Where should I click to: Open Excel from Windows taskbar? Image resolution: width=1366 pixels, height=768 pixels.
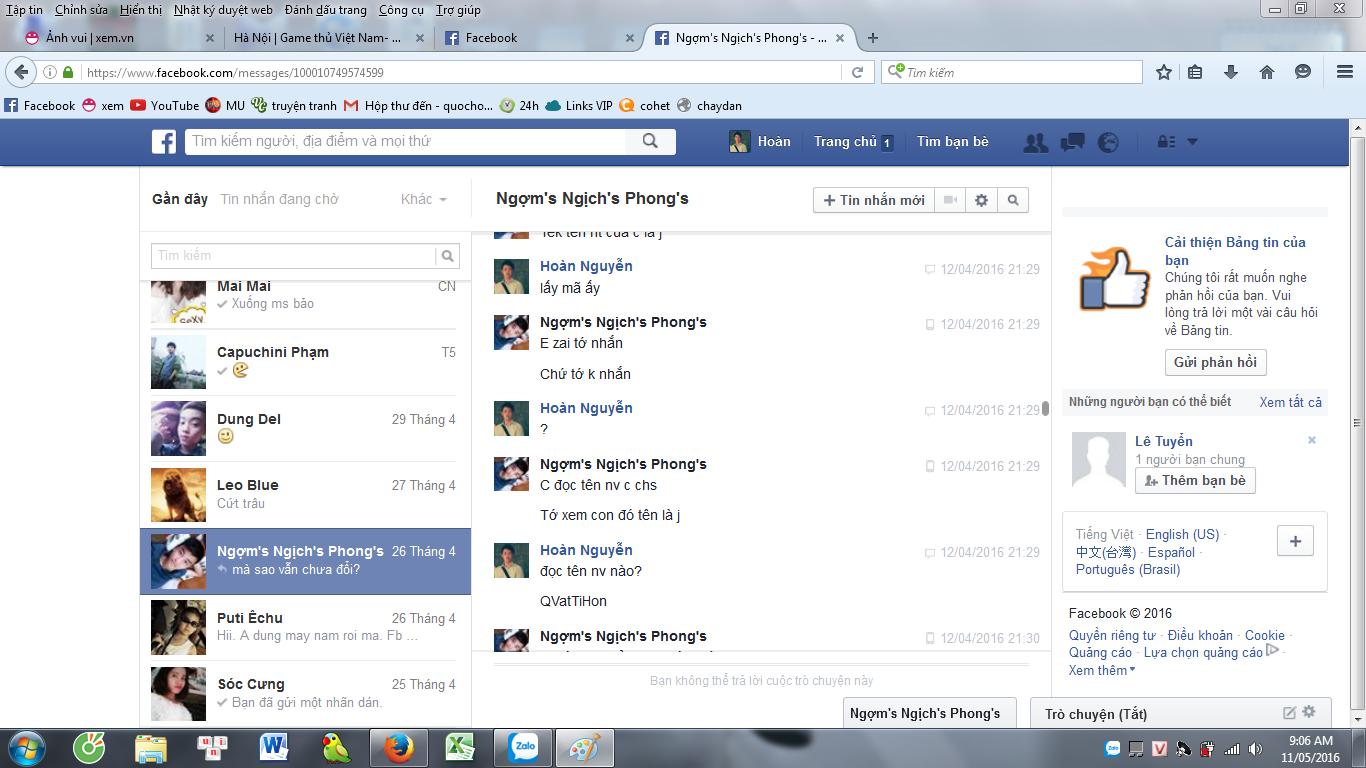(x=460, y=748)
